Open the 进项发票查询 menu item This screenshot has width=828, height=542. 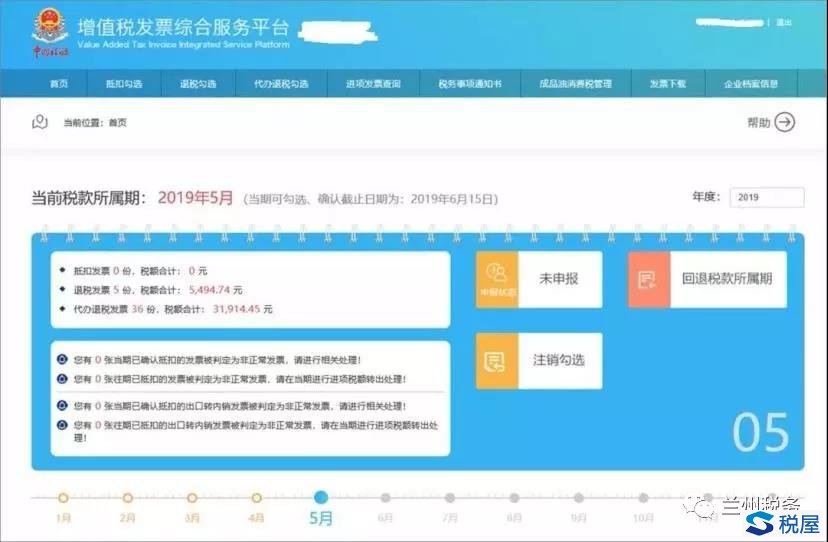click(x=373, y=84)
